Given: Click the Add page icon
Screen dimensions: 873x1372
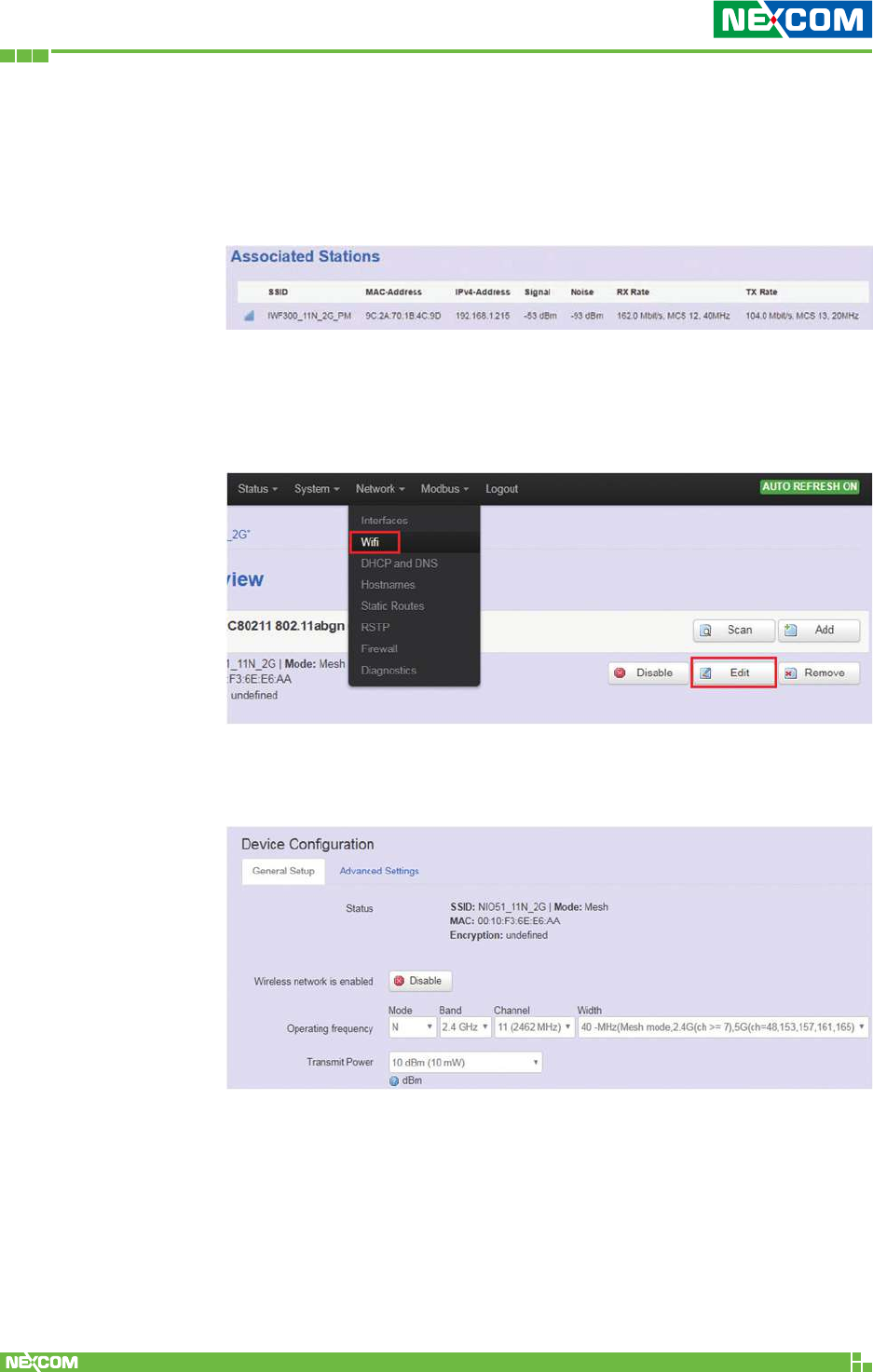Looking at the screenshot, I should click(x=791, y=631).
